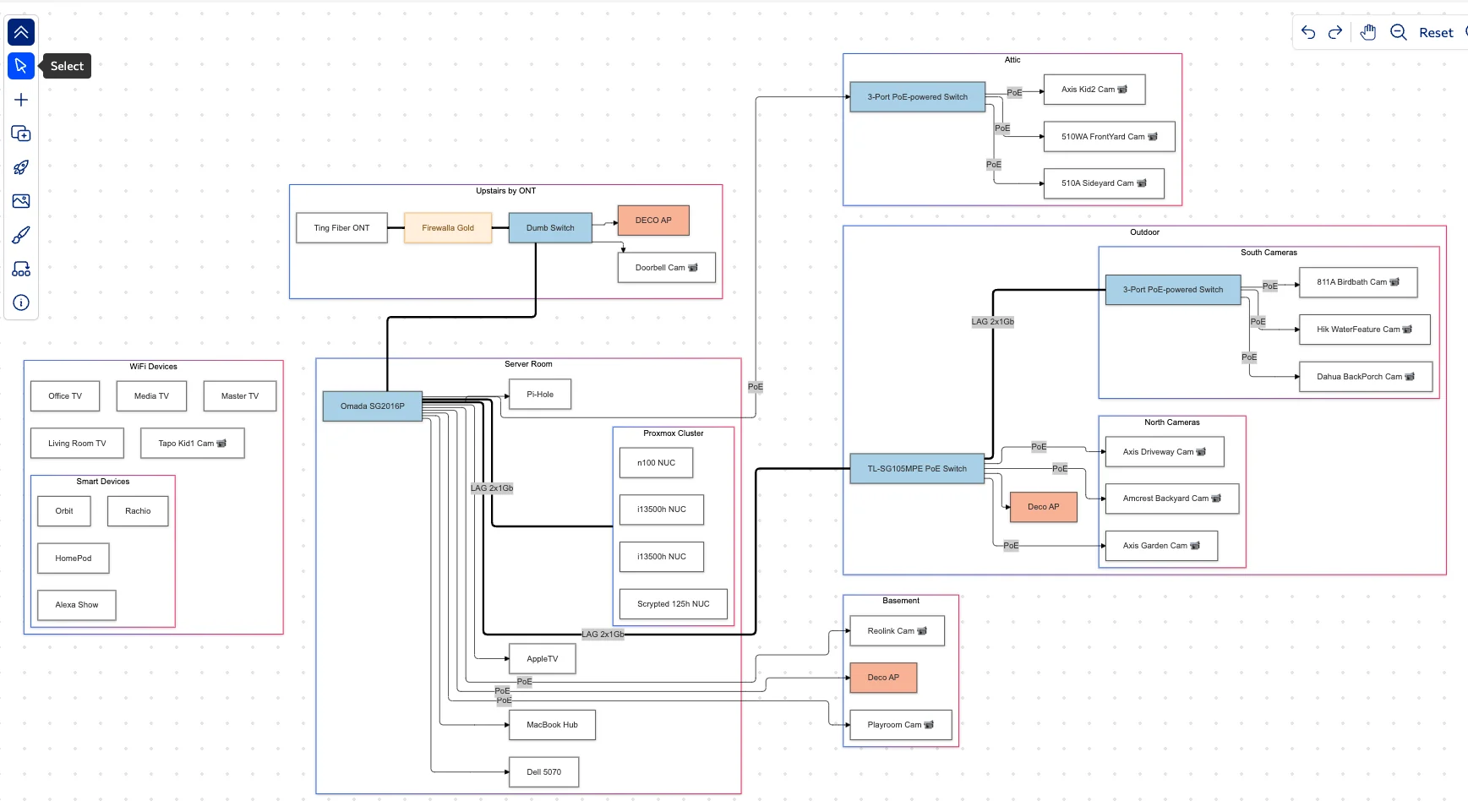Image resolution: width=1468 pixels, height=812 pixels.
Task: Select the Attic 3-Port PoE-powered Switch
Action: coord(918,97)
